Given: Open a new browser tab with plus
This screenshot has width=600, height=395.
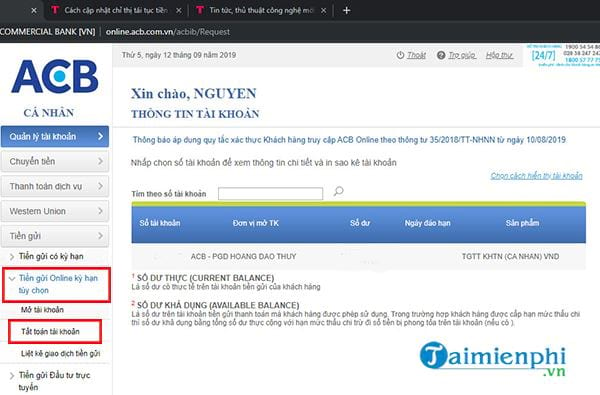Looking at the screenshot, I should tap(346, 10).
